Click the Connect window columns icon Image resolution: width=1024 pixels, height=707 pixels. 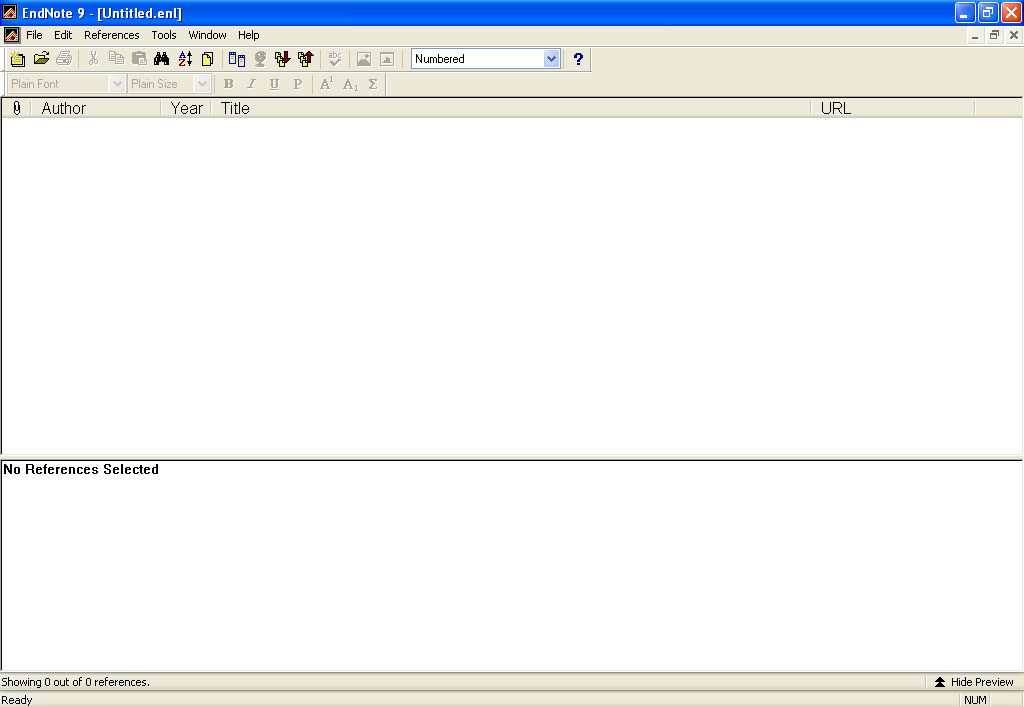(x=236, y=59)
